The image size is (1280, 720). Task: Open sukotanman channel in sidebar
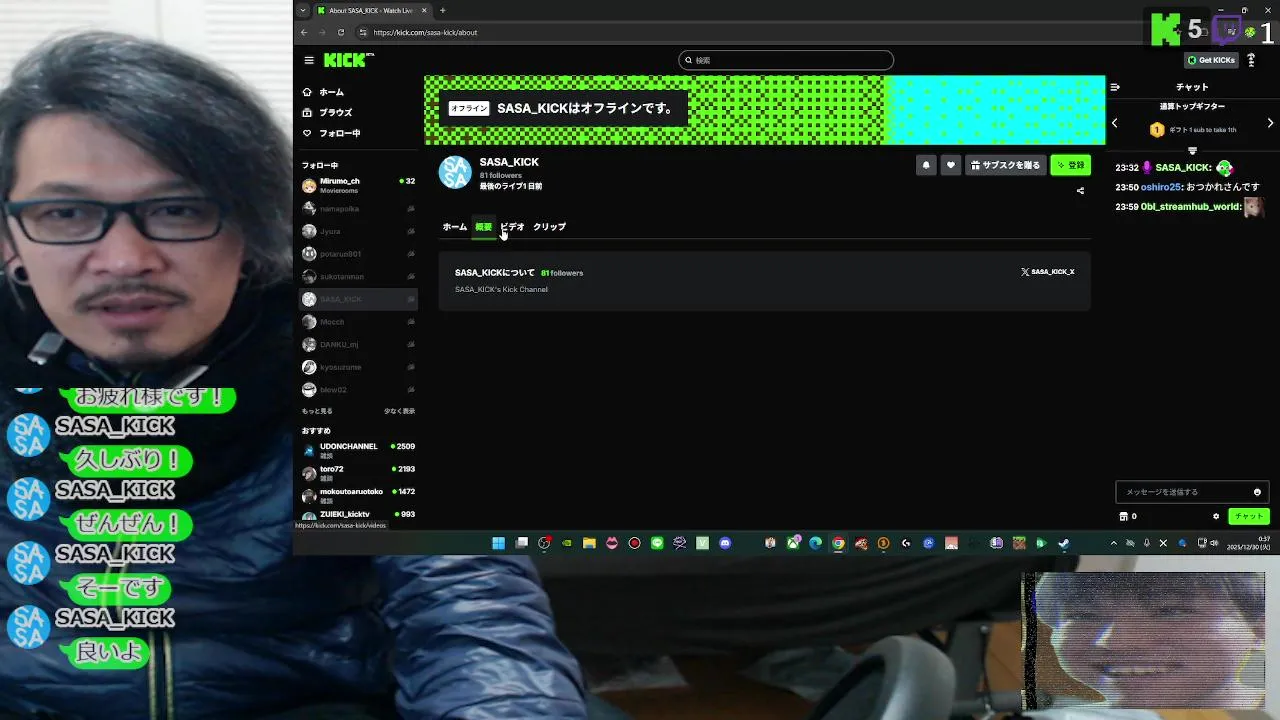pyautogui.click(x=358, y=277)
